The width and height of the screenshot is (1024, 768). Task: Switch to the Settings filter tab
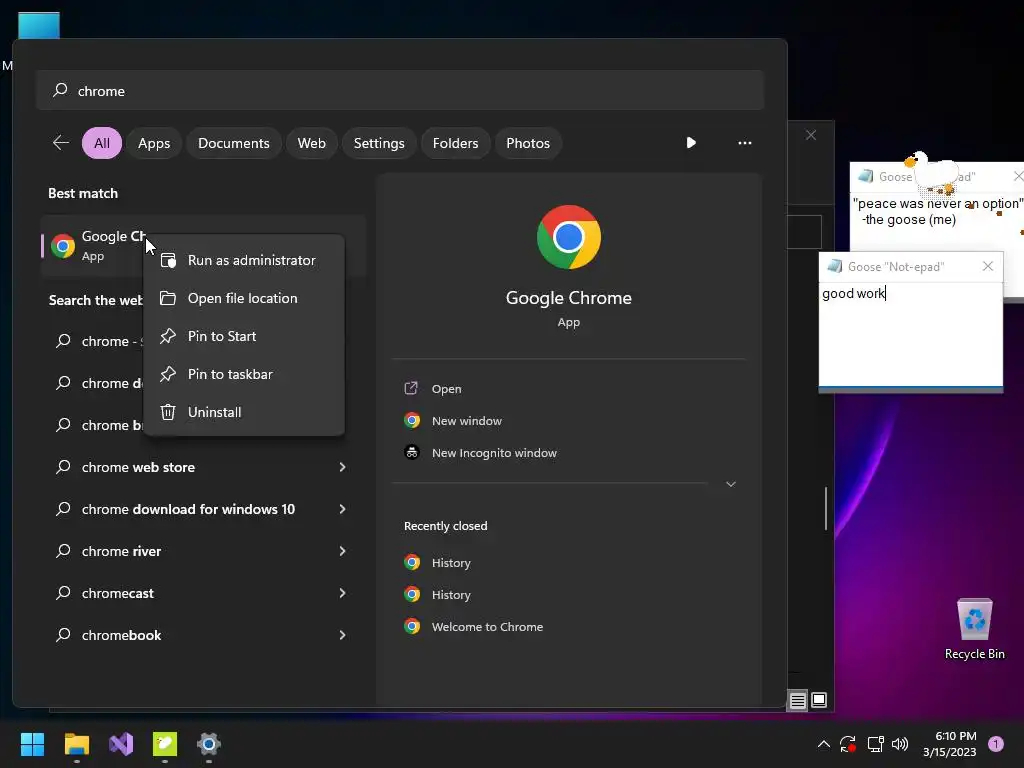[x=379, y=143]
